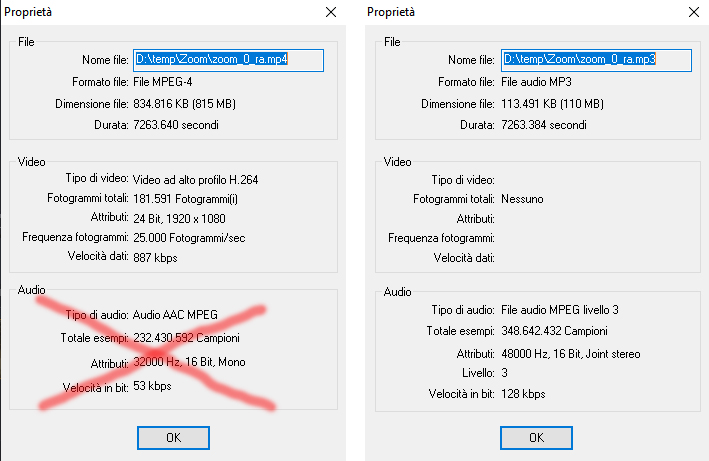Close the mp4 Proprietà dialog
This screenshot has height=461, width=709.
[x=331, y=12]
